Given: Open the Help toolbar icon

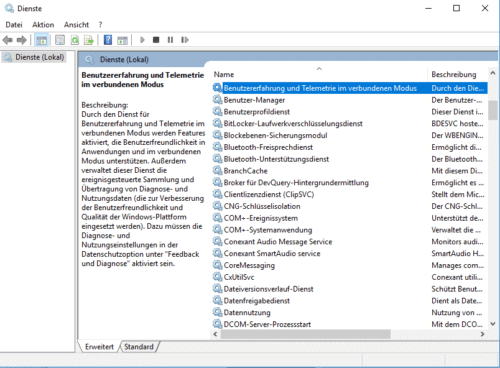Looking at the screenshot, I should (x=108, y=40).
